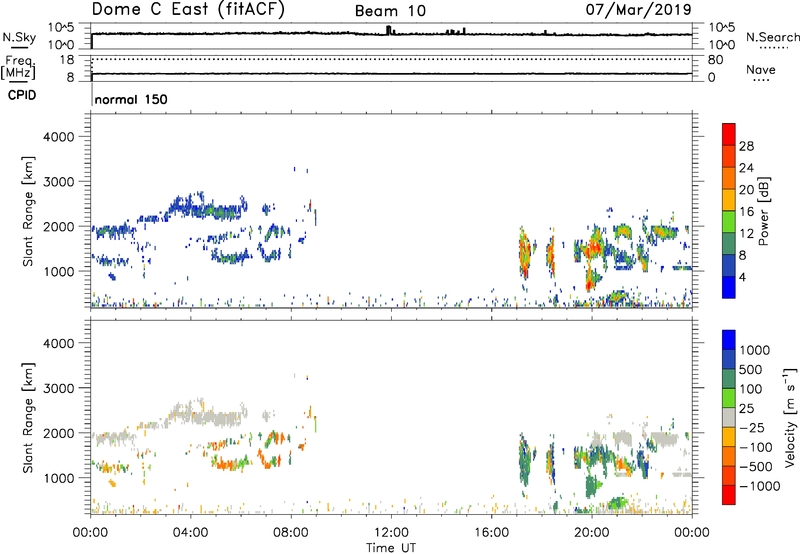Click the 'N.Search' legend label

pyautogui.click(x=772, y=37)
